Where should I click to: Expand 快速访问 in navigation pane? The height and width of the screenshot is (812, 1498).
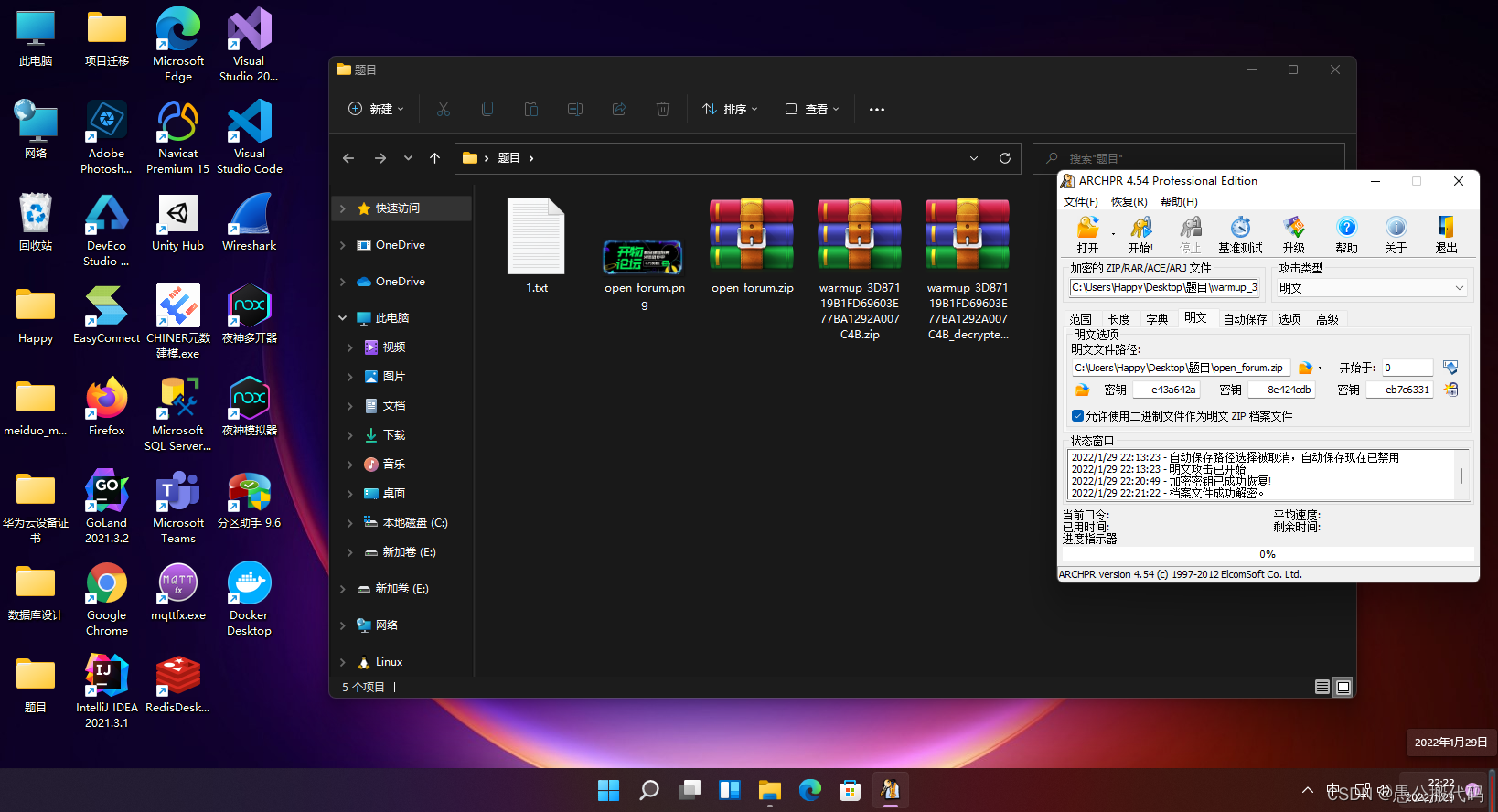pos(343,208)
